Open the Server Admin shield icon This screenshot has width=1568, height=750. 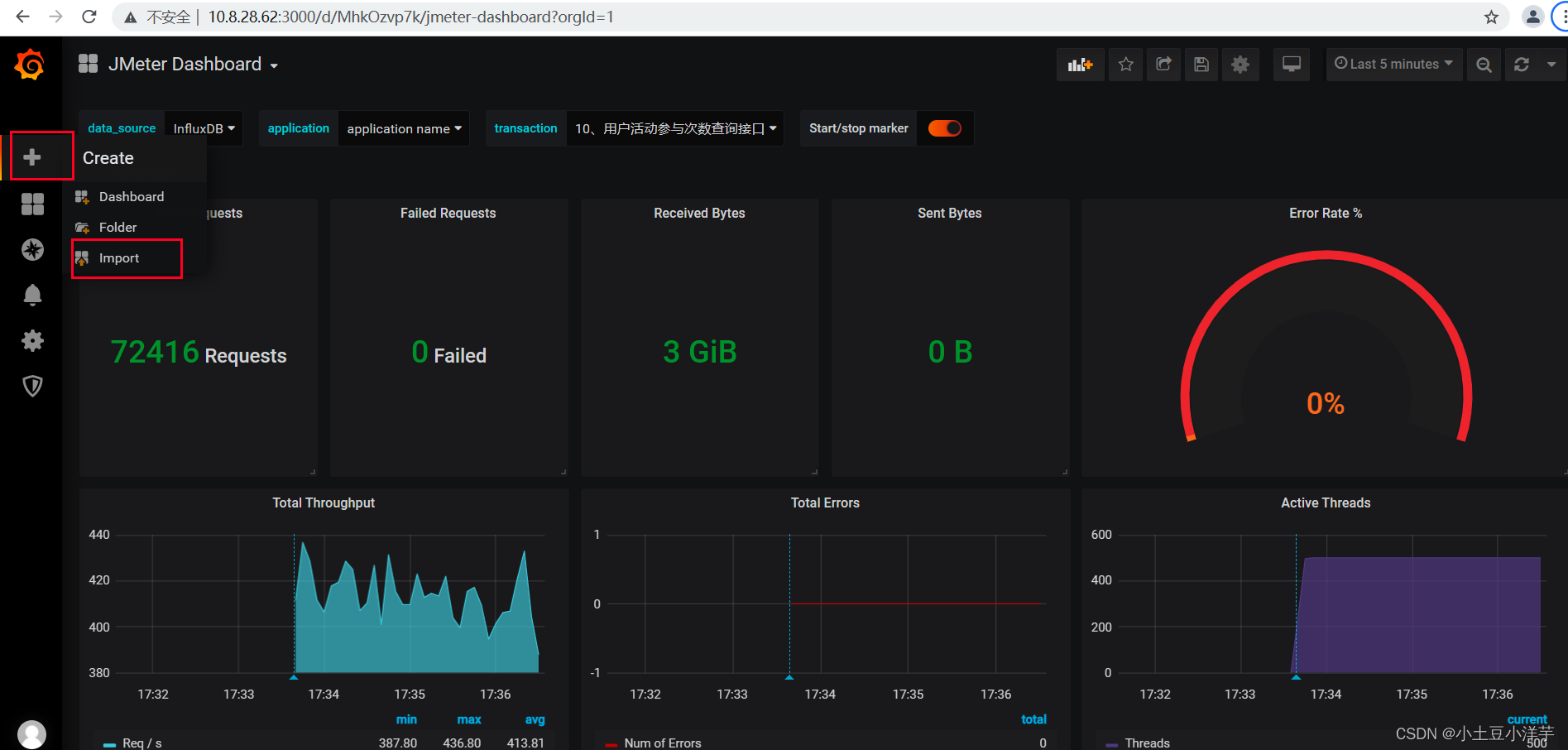32,386
